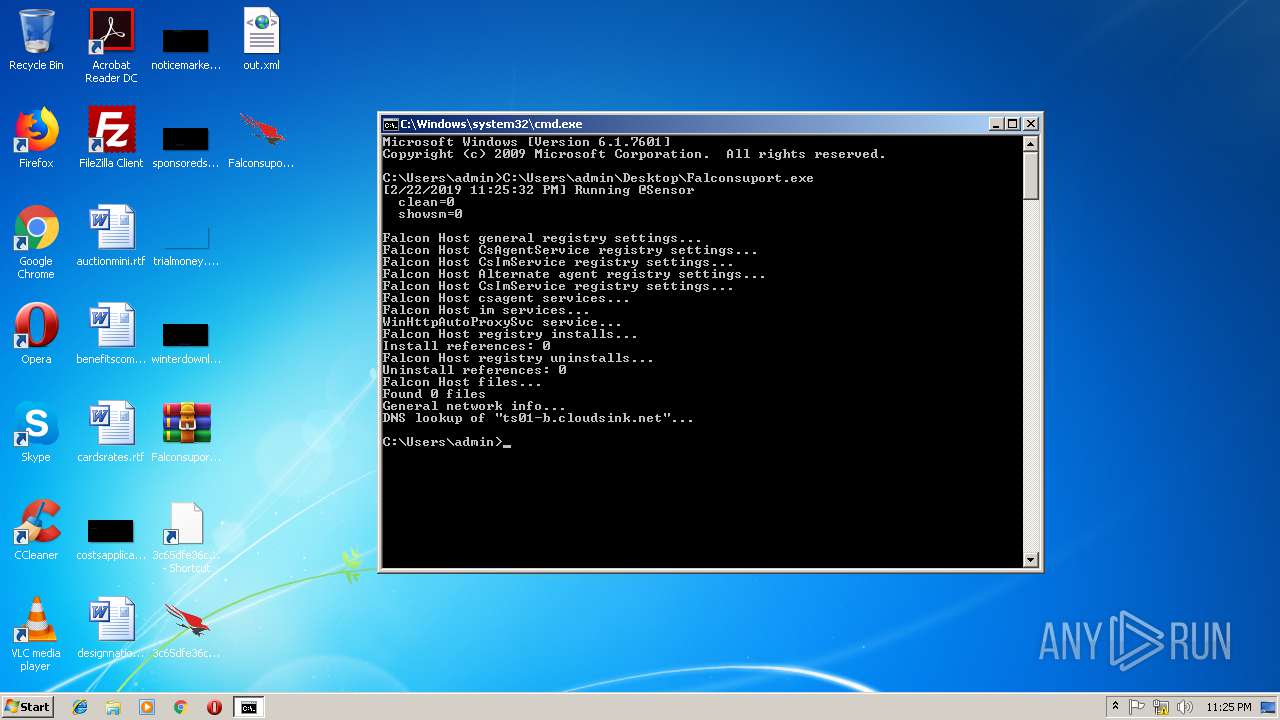
Task: Open the 11:25 PM clock
Action: pos(1229,707)
